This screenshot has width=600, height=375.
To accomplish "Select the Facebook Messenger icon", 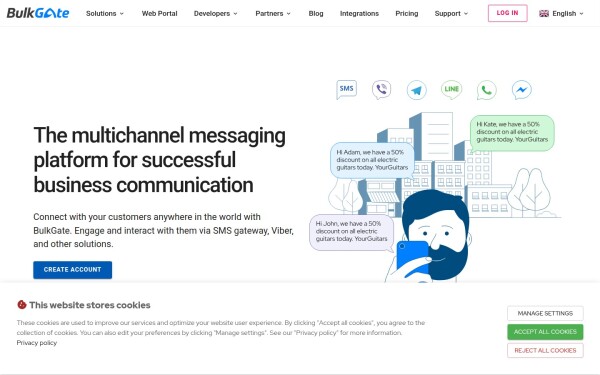I will pos(522,90).
